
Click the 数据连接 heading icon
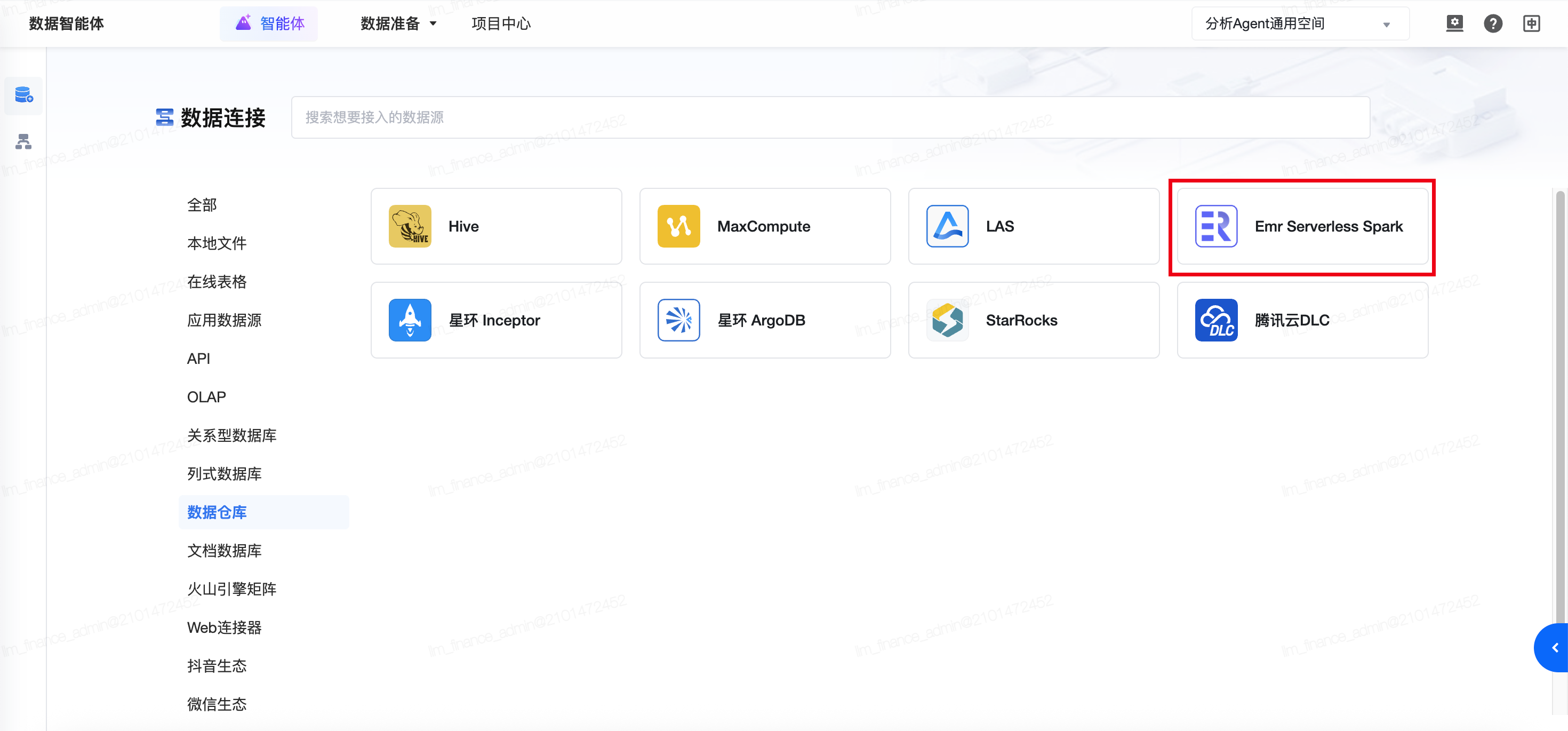coord(164,117)
